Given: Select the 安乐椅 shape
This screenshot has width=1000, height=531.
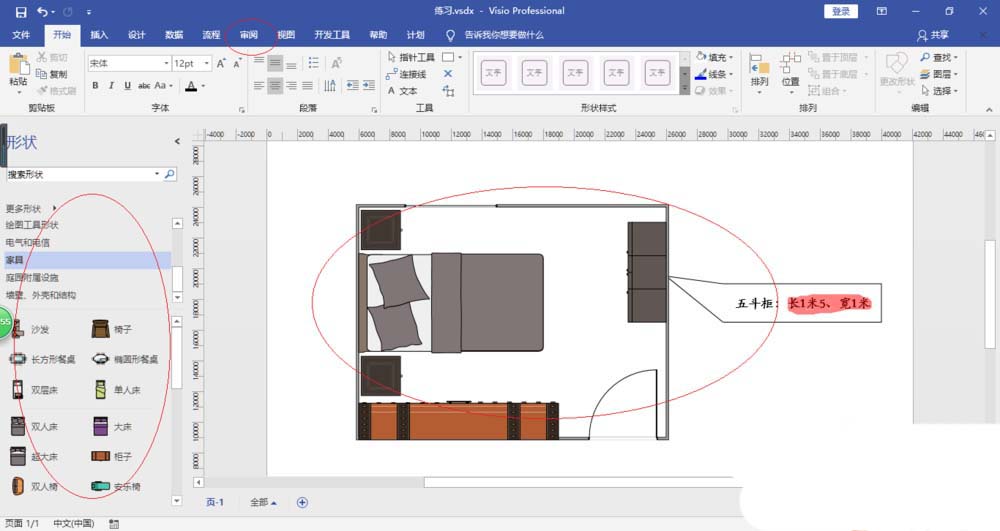Looking at the screenshot, I should (116, 486).
